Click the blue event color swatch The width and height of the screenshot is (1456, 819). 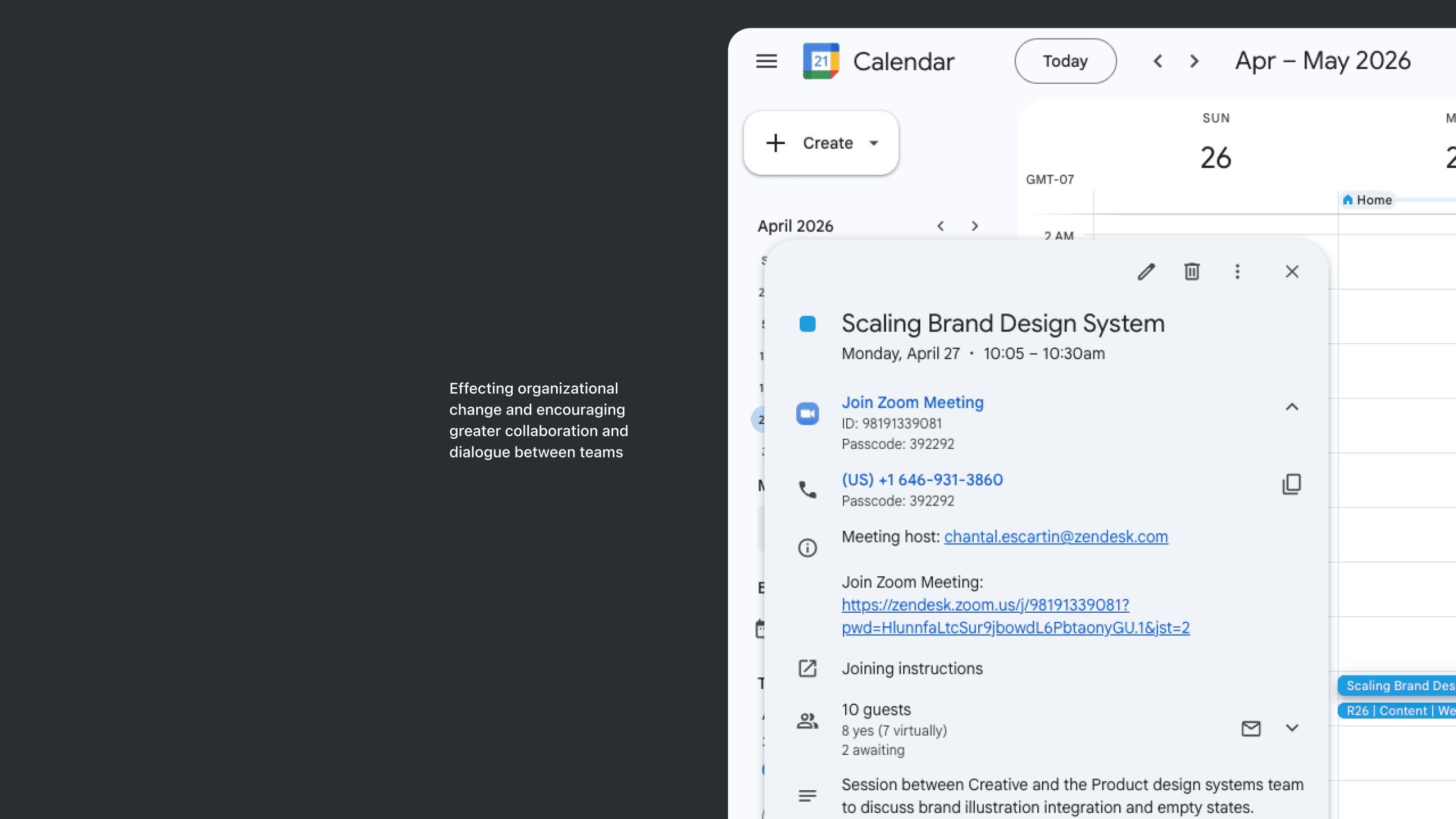tap(807, 324)
